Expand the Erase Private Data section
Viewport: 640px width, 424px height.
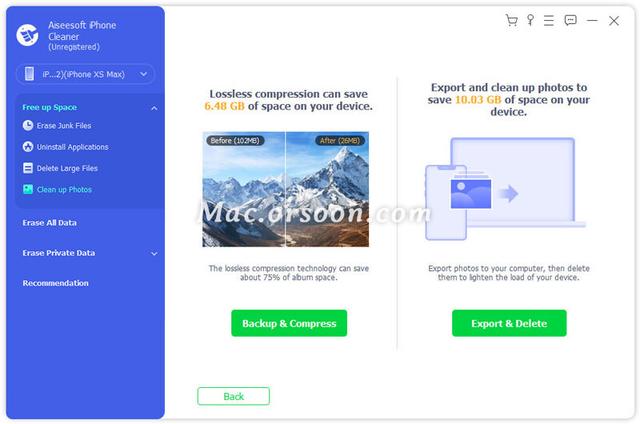click(154, 253)
